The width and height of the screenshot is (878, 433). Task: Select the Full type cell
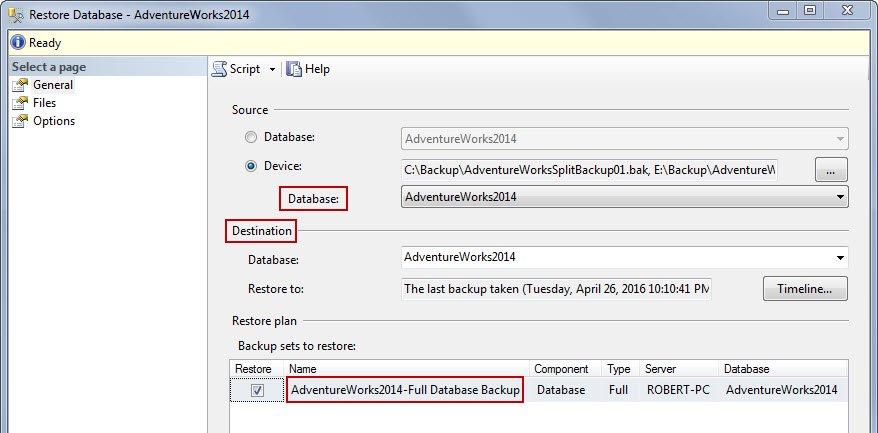pos(618,390)
